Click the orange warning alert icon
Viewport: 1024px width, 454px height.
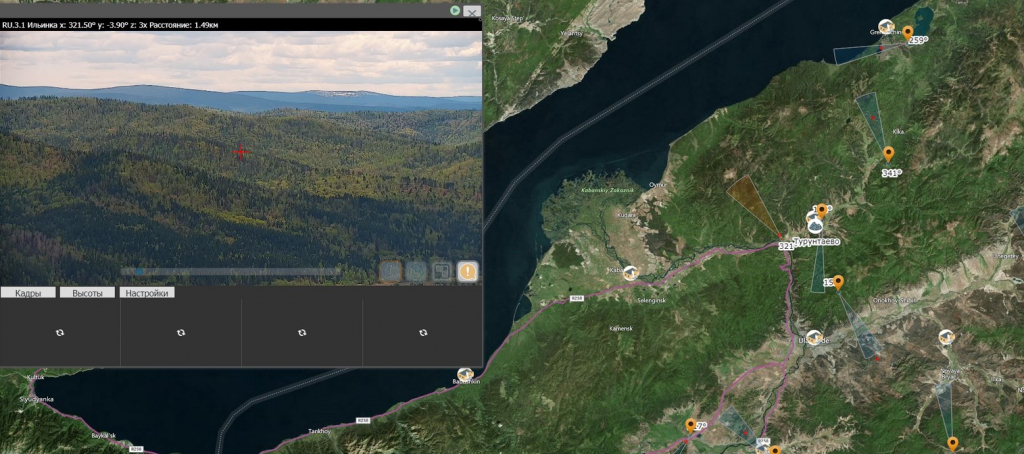click(x=467, y=270)
